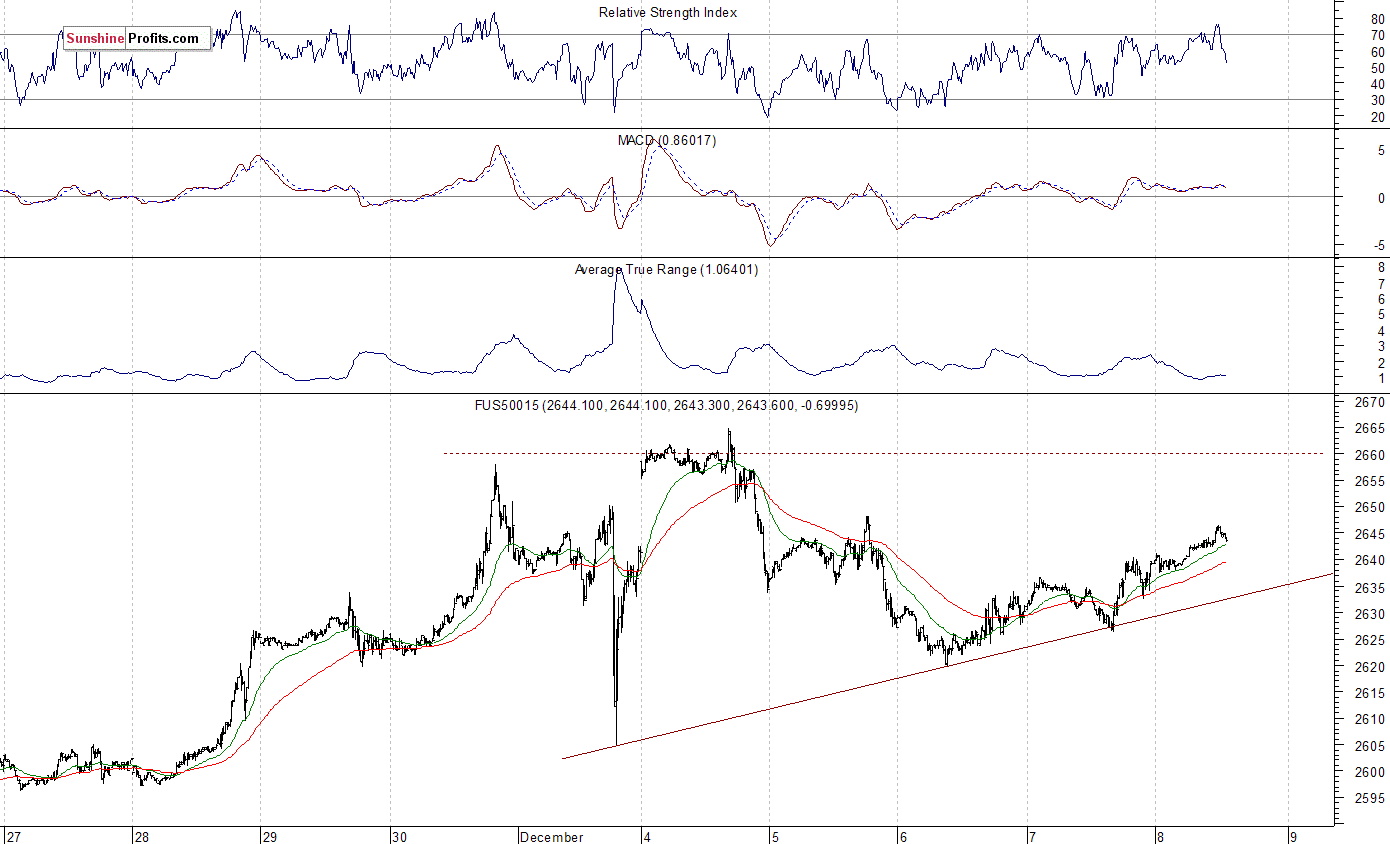This screenshot has width=1390, height=844.
Task: Click the 2620 price axis value
Action: coord(1370,667)
